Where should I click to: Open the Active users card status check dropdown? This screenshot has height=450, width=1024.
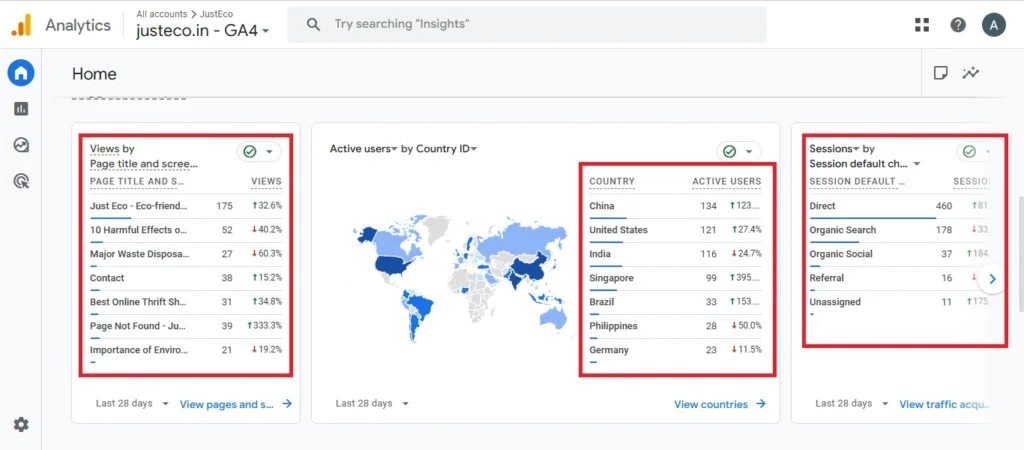(x=739, y=152)
